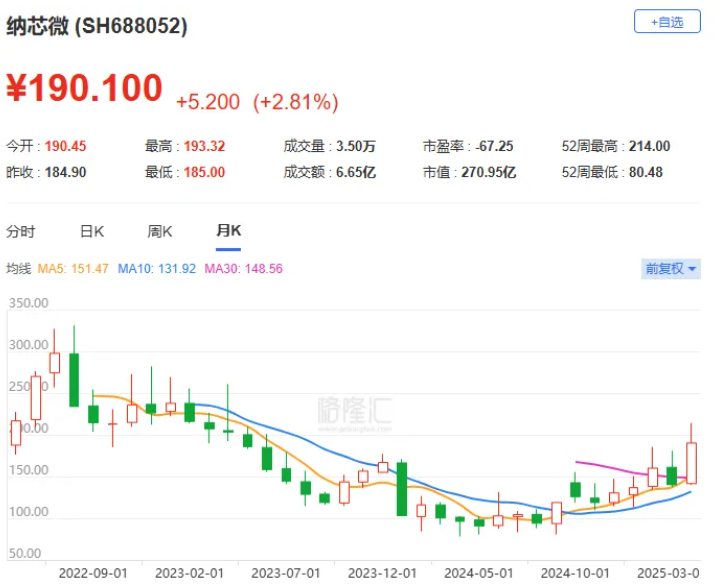The height and width of the screenshot is (584, 717).
Task: Click the rightmost red candlestick on chart
Action: tap(691, 462)
